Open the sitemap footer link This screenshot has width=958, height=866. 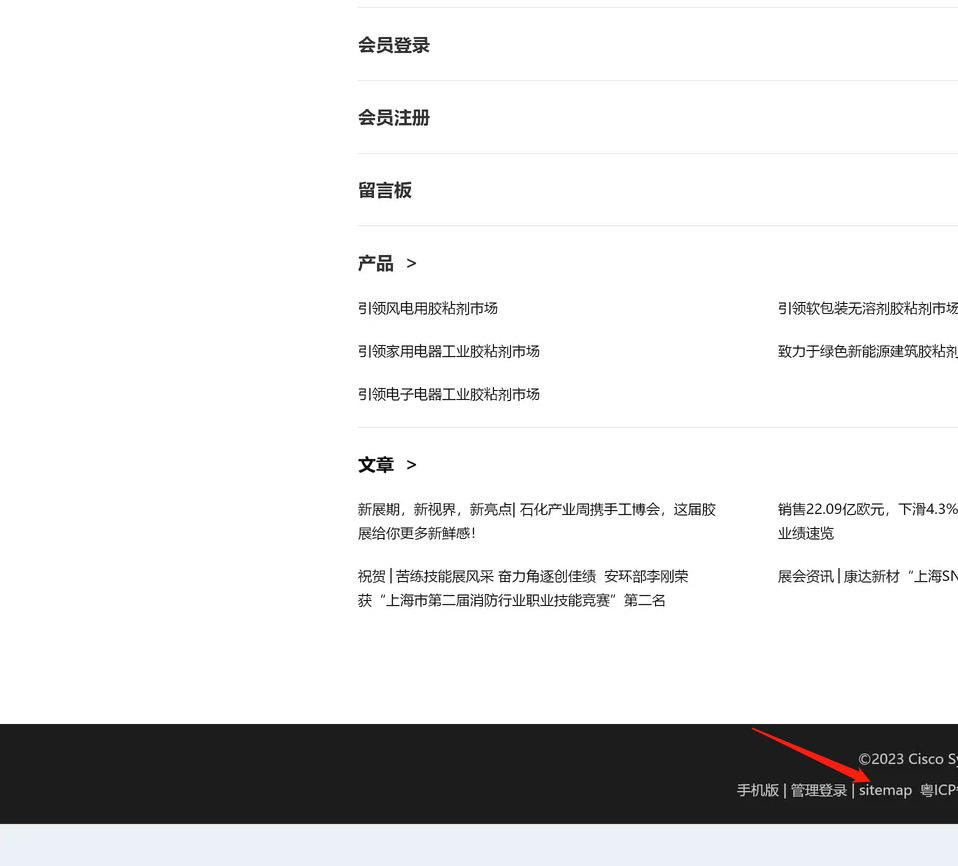(x=885, y=790)
